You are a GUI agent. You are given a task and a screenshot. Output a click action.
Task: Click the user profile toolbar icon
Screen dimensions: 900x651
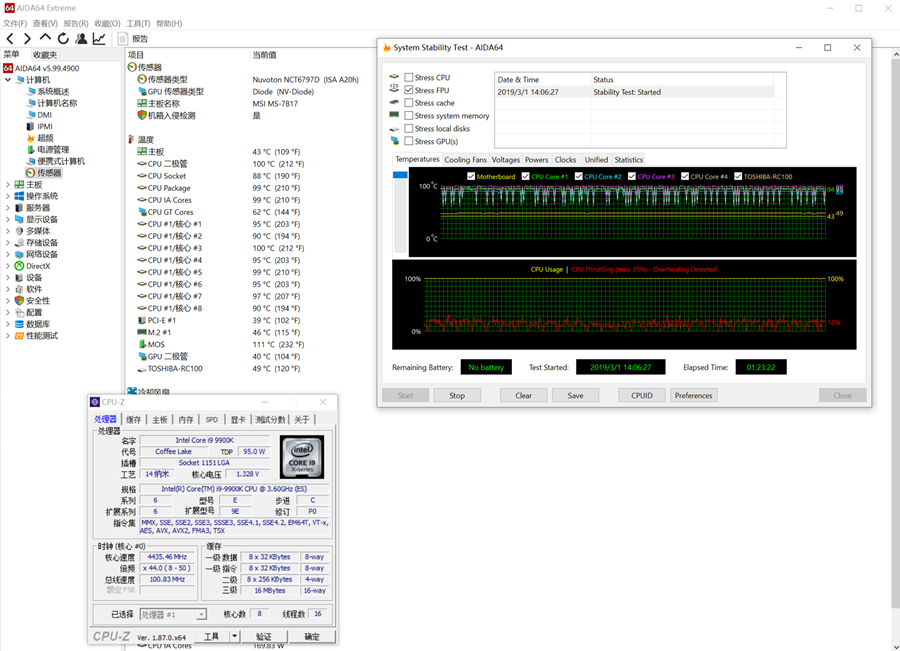81,39
